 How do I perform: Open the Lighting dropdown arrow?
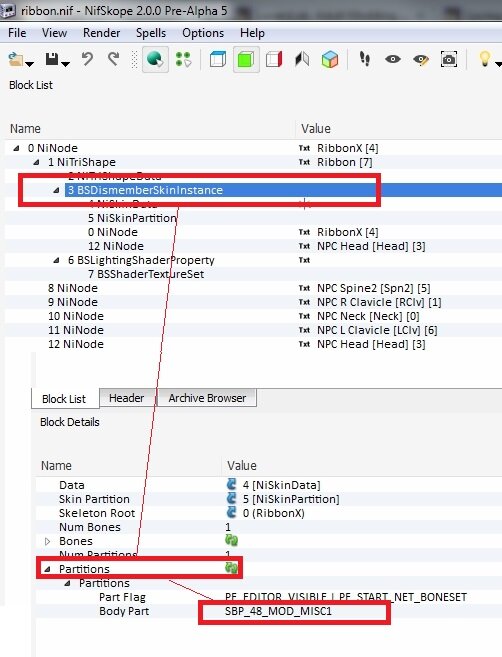[498, 64]
